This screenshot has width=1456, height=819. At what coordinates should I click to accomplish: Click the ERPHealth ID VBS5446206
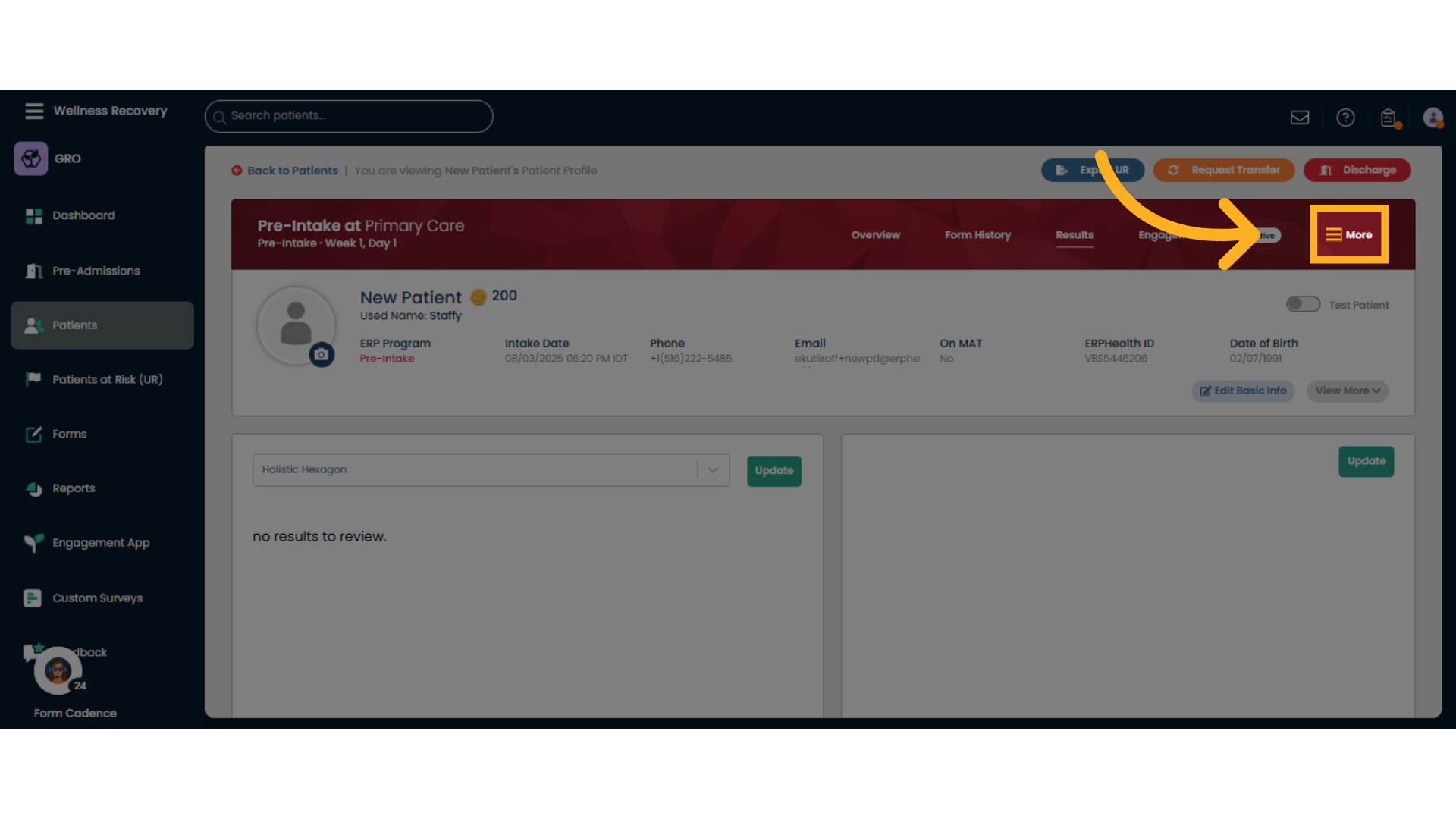point(1116,359)
